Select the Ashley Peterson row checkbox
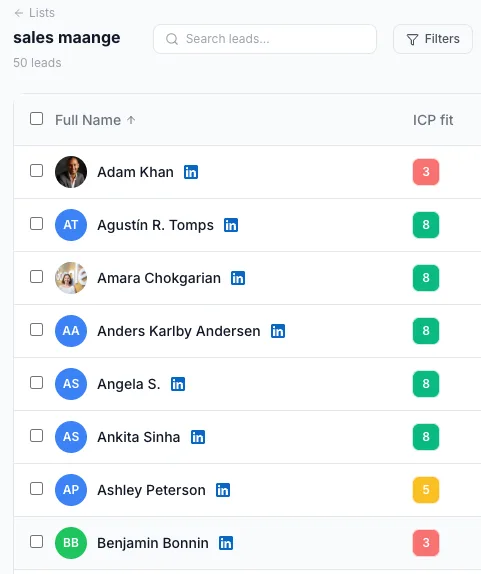 pyautogui.click(x=36, y=489)
